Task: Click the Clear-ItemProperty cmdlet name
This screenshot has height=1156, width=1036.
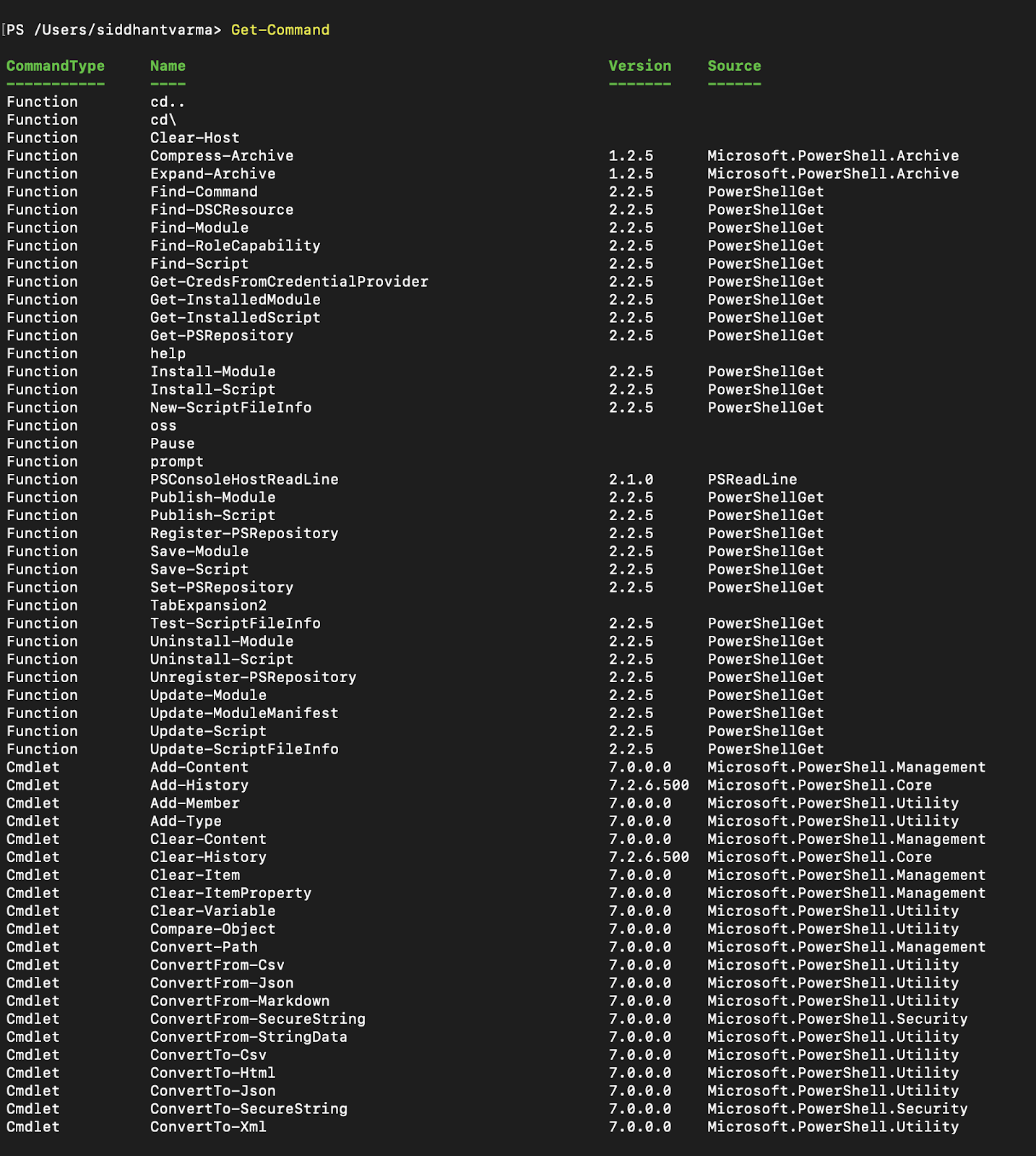Action: pos(231,894)
